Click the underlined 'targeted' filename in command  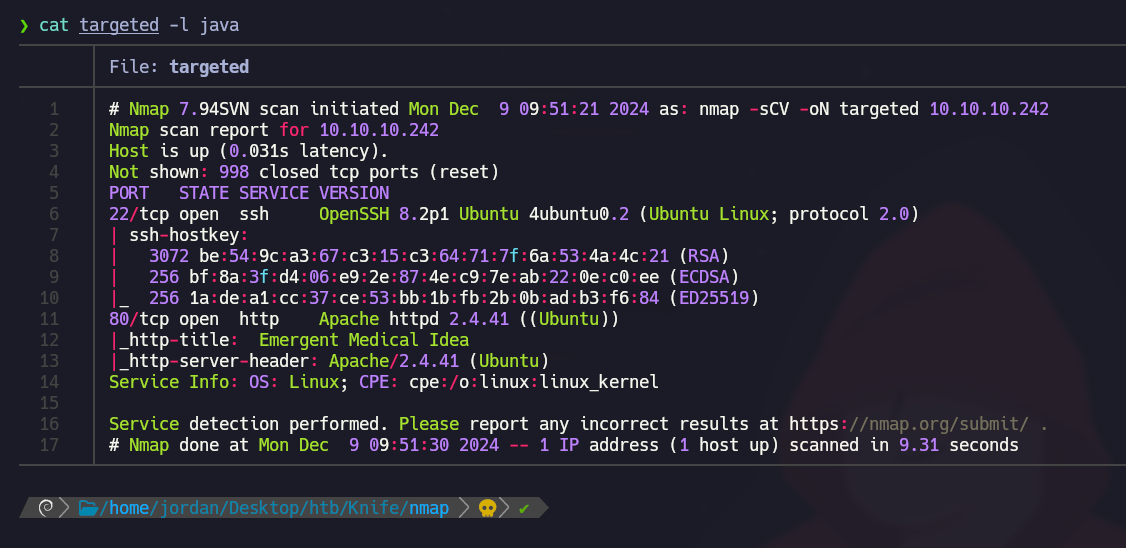click(x=119, y=26)
